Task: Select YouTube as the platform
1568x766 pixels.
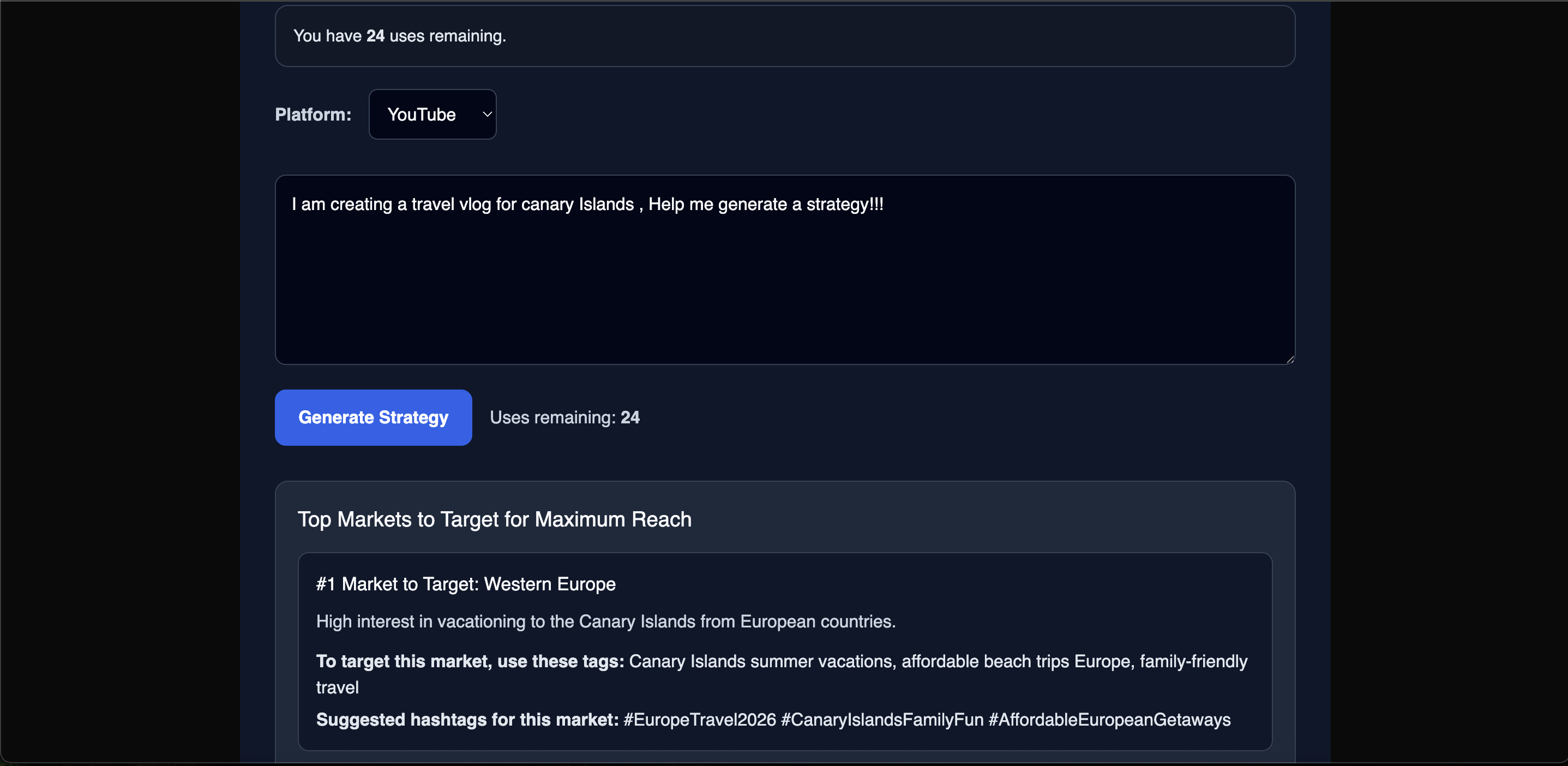Action: (x=432, y=114)
